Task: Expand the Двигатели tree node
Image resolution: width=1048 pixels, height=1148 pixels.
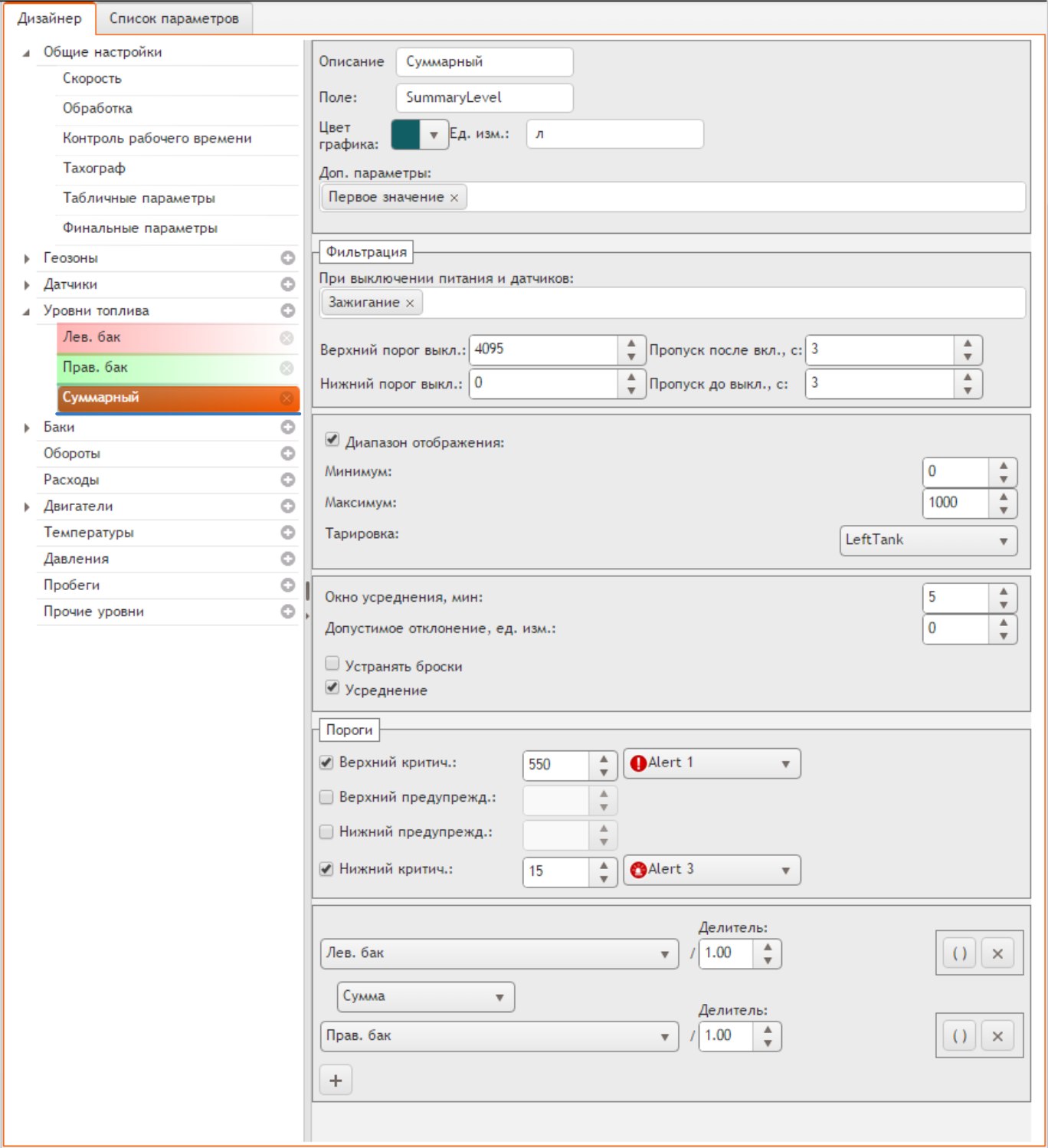Action: pos(27,507)
